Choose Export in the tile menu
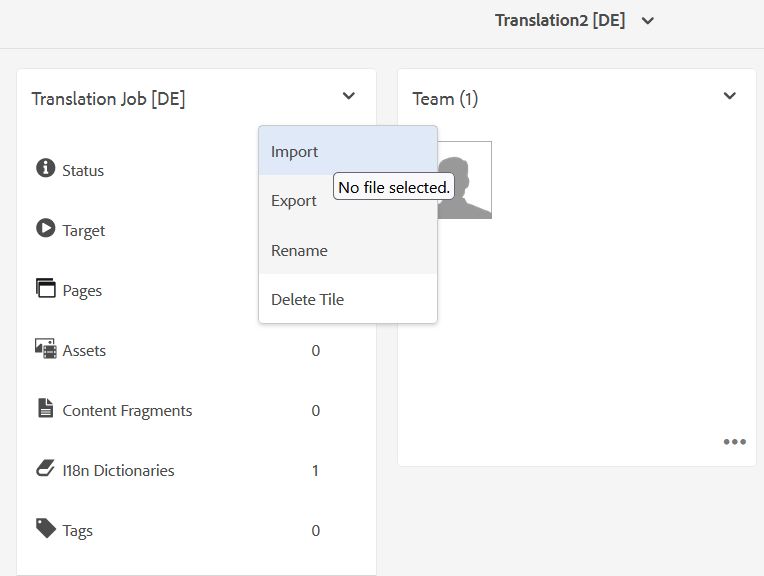 click(x=294, y=201)
